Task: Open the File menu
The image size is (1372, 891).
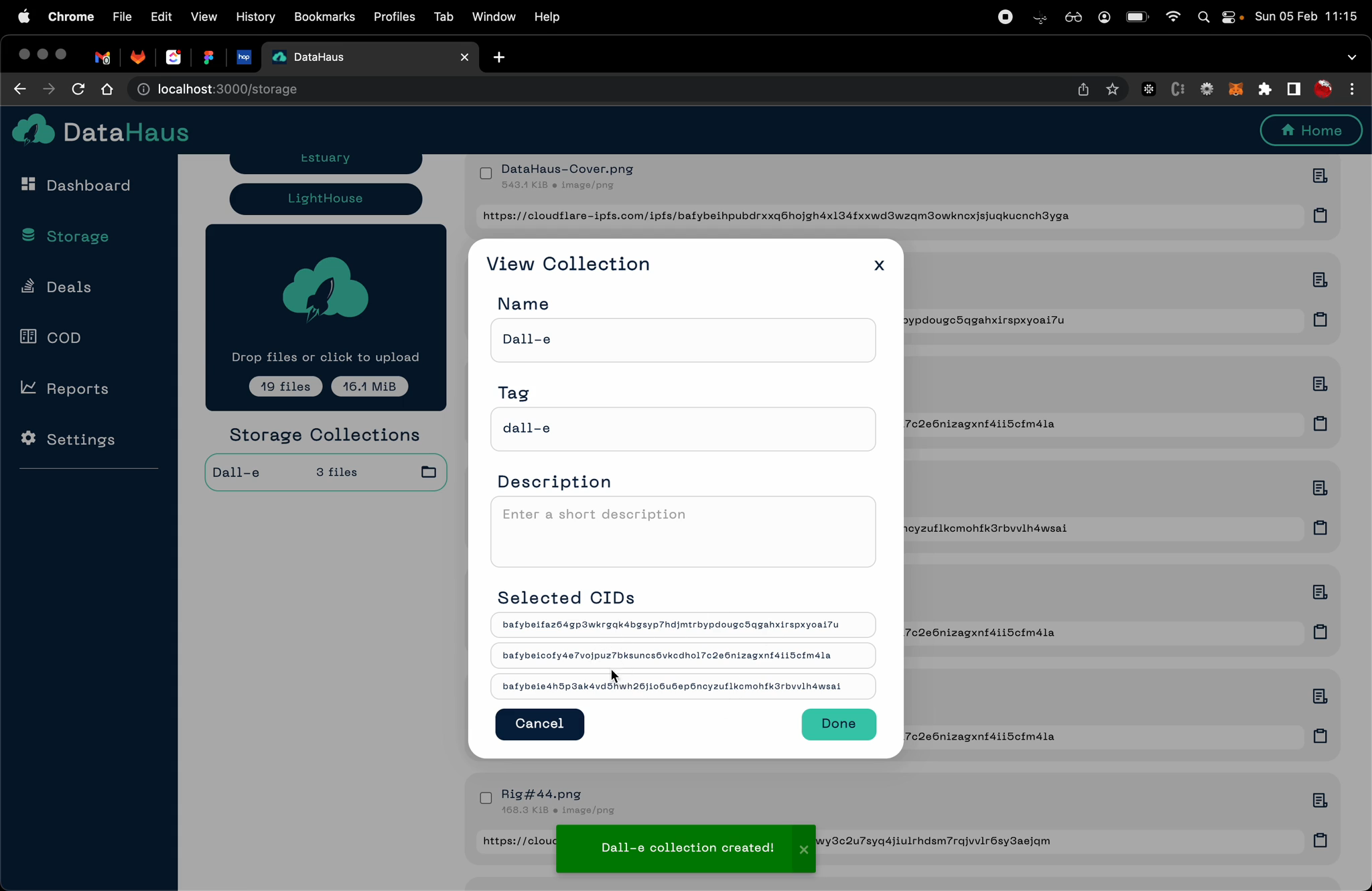Action: coord(122,17)
